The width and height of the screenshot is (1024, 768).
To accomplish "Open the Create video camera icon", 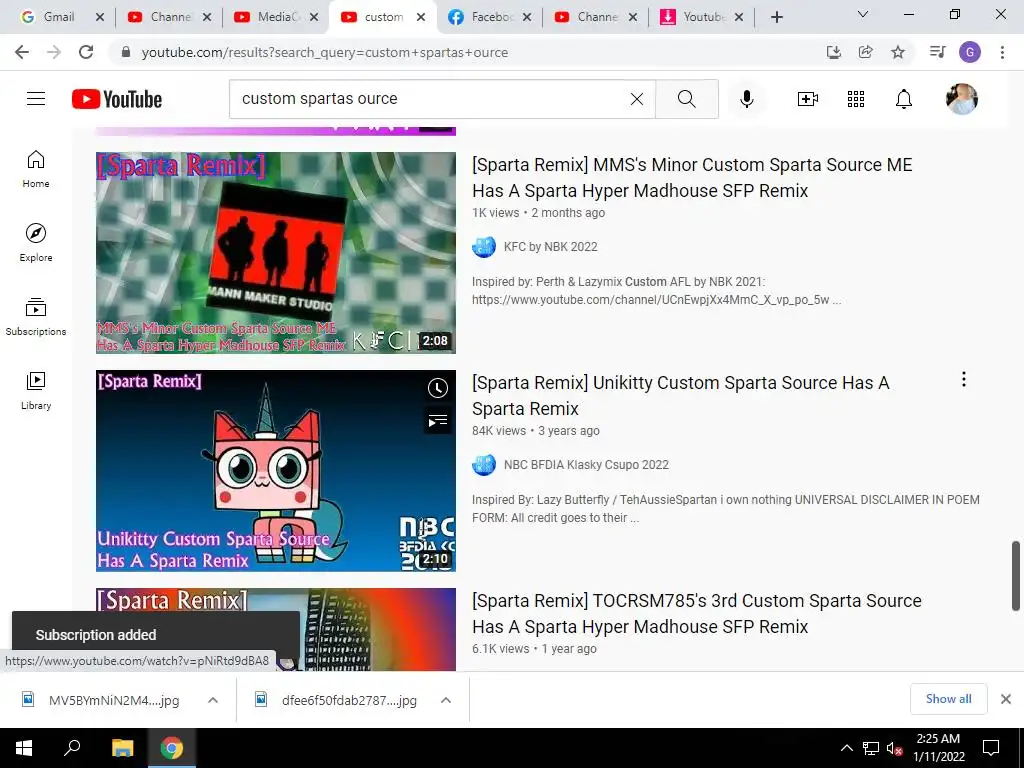I will (x=808, y=99).
